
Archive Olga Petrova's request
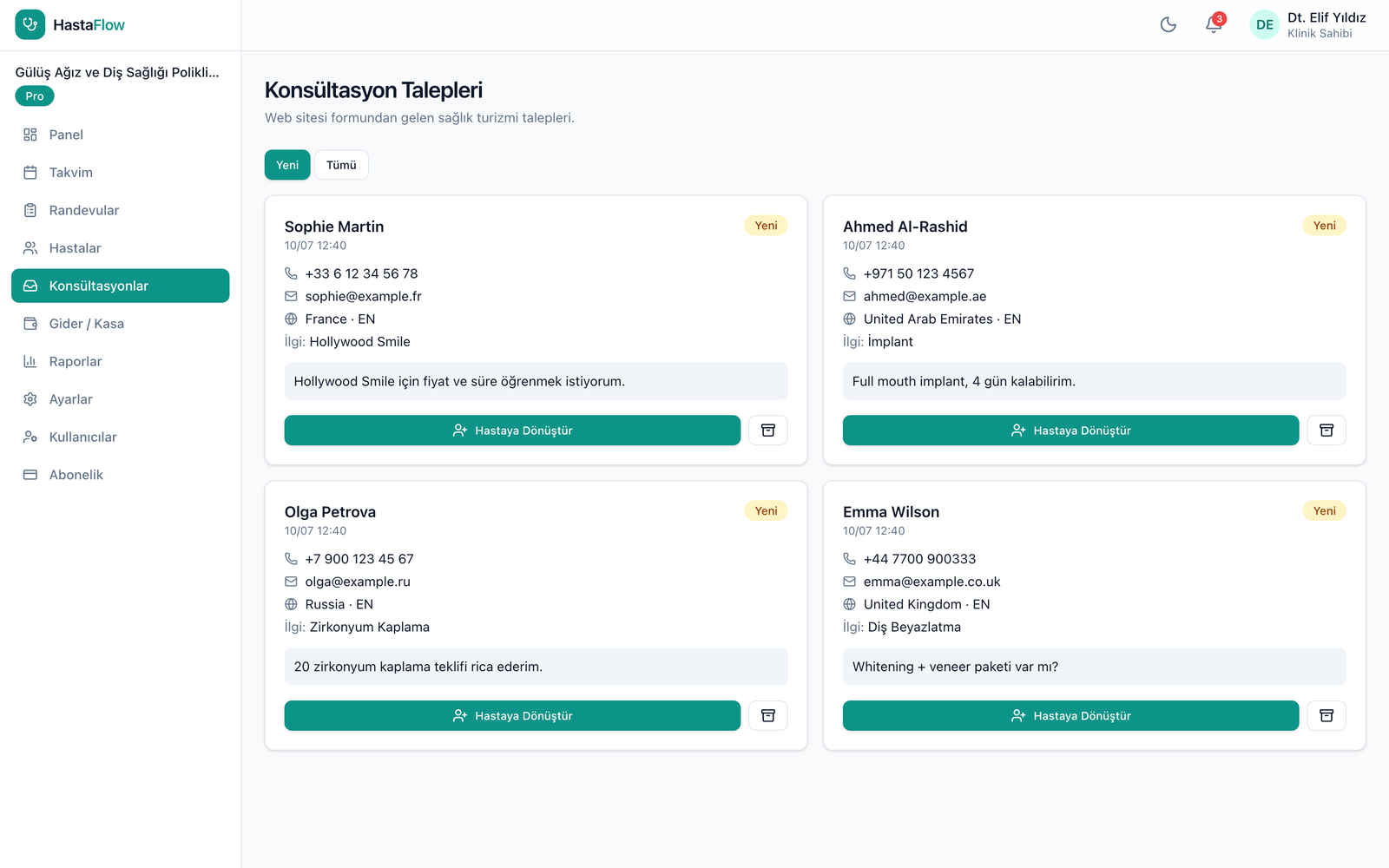pos(768,716)
